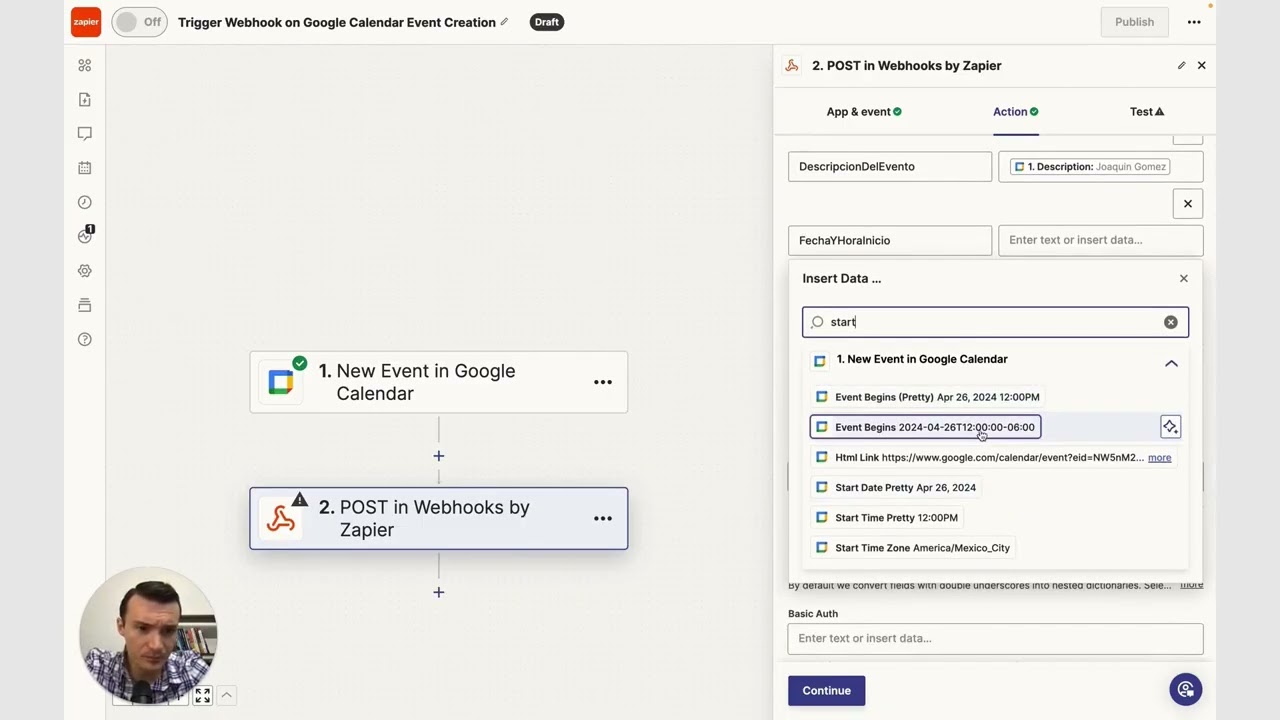Screen dimensions: 1280x720
Task: Click the FechaYHoraInicio value input field
Action: pyautogui.click(x=1100, y=241)
